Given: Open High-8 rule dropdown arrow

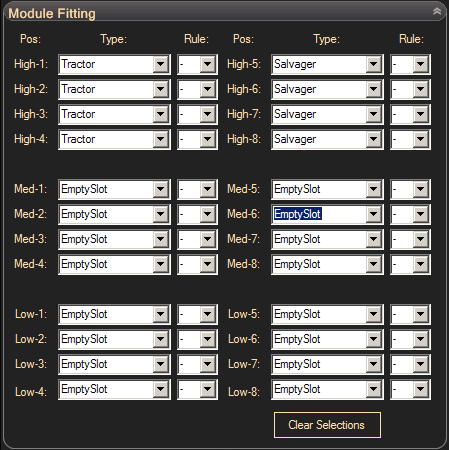Looking at the screenshot, I should (421, 139).
